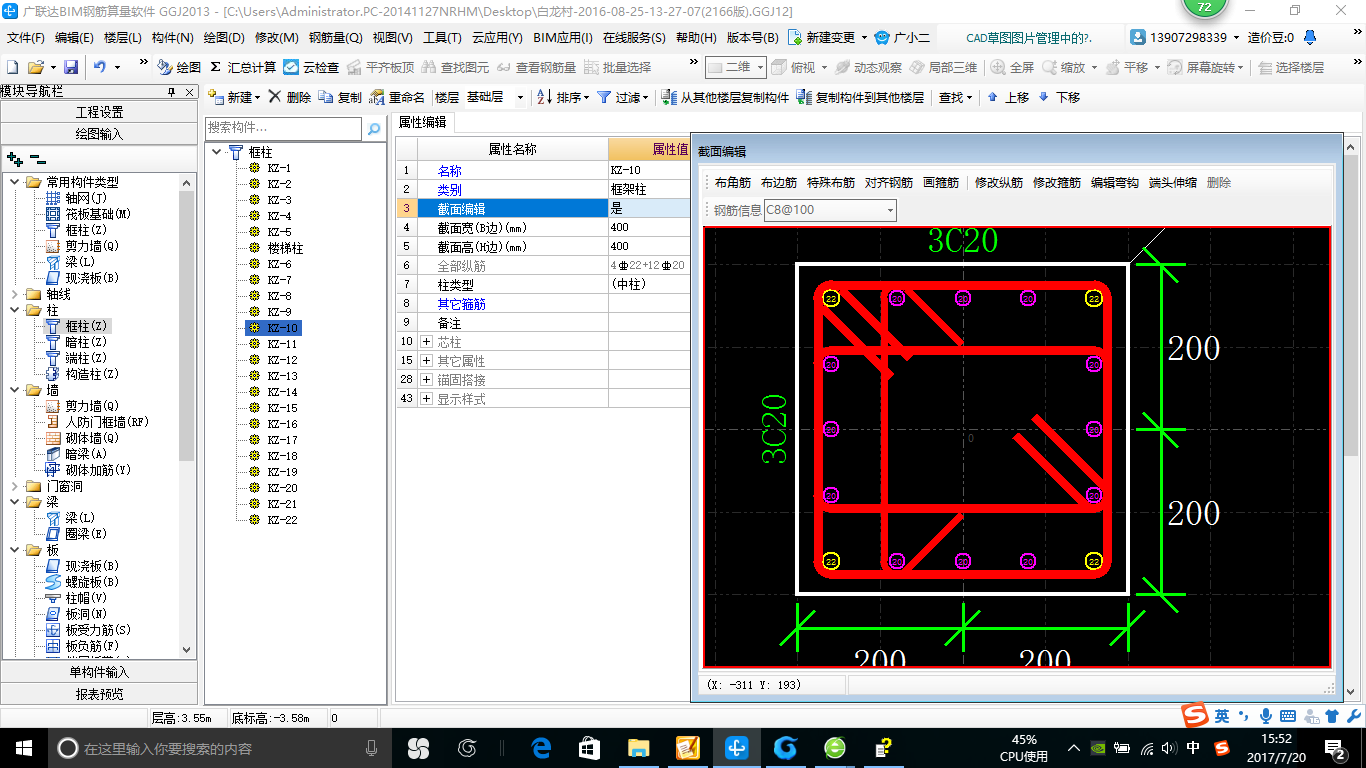Switch to 属性编辑 tab
Image resolution: width=1366 pixels, height=768 pixels.
(x=422, y=122)
